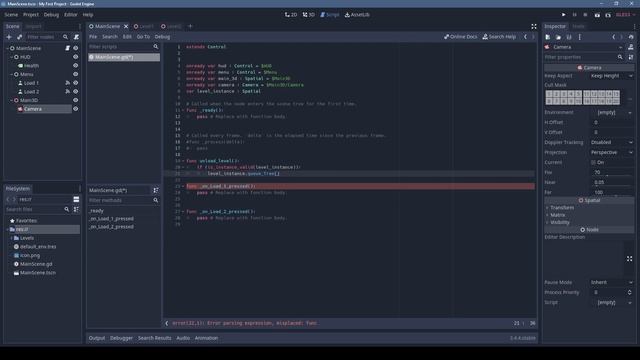Open the AssetLib workspace
This screenshot has width=640, height=360.
point(357,15)
